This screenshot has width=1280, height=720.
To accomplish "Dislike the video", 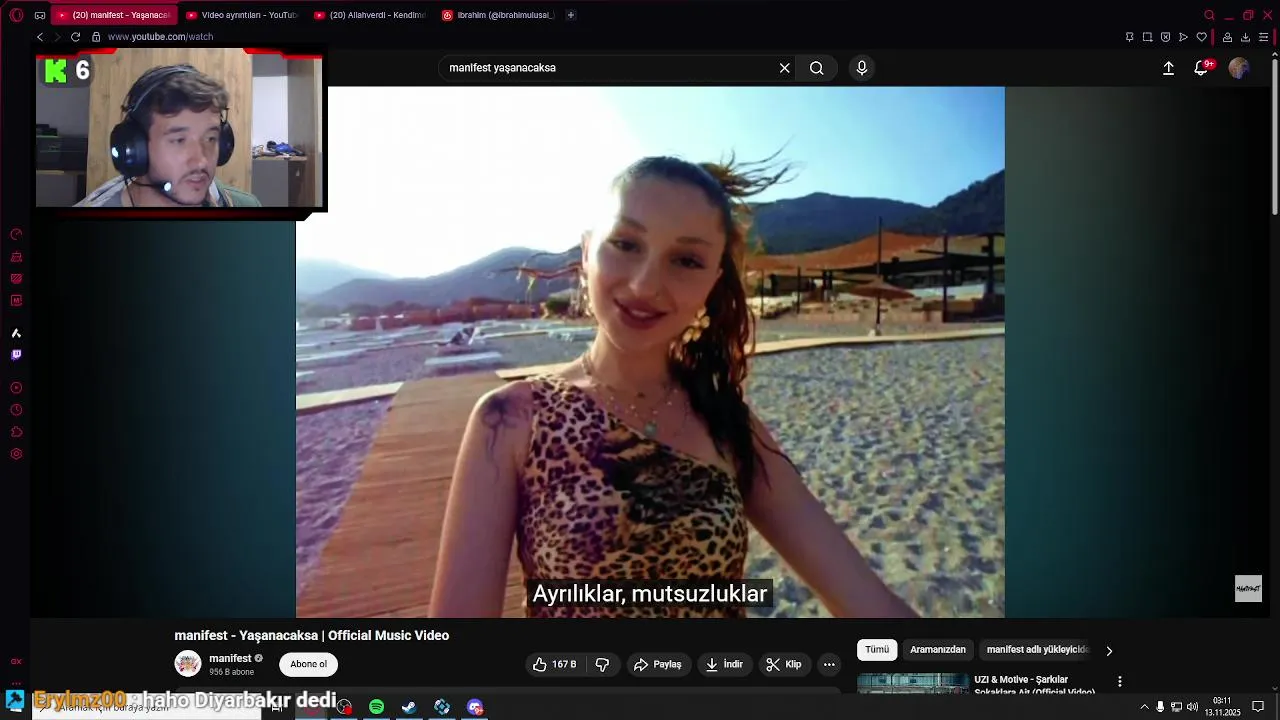I will pos(602,664).
